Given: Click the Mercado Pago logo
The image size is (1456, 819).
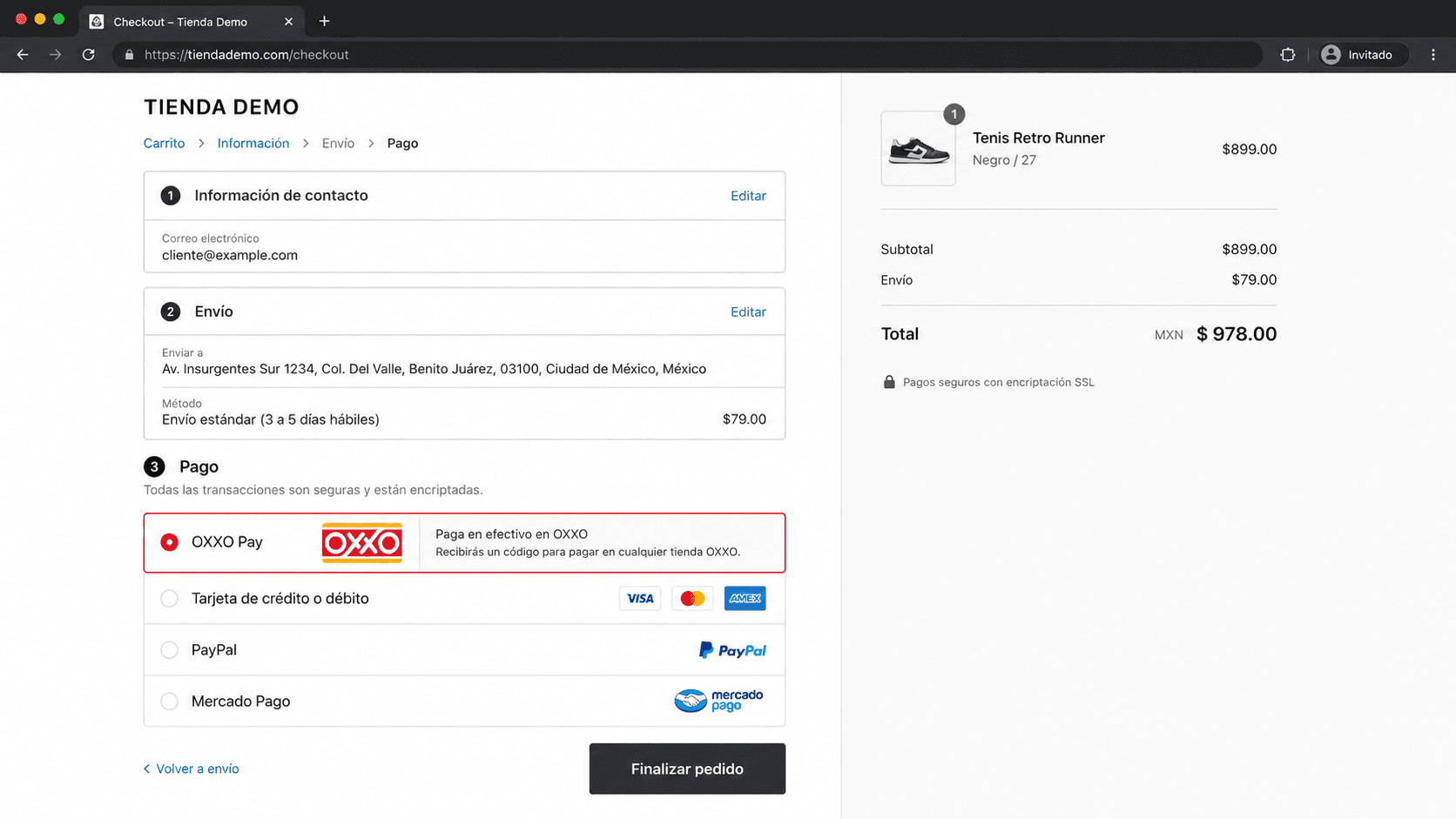Looking at the screenshot, I should pos(718,701).
